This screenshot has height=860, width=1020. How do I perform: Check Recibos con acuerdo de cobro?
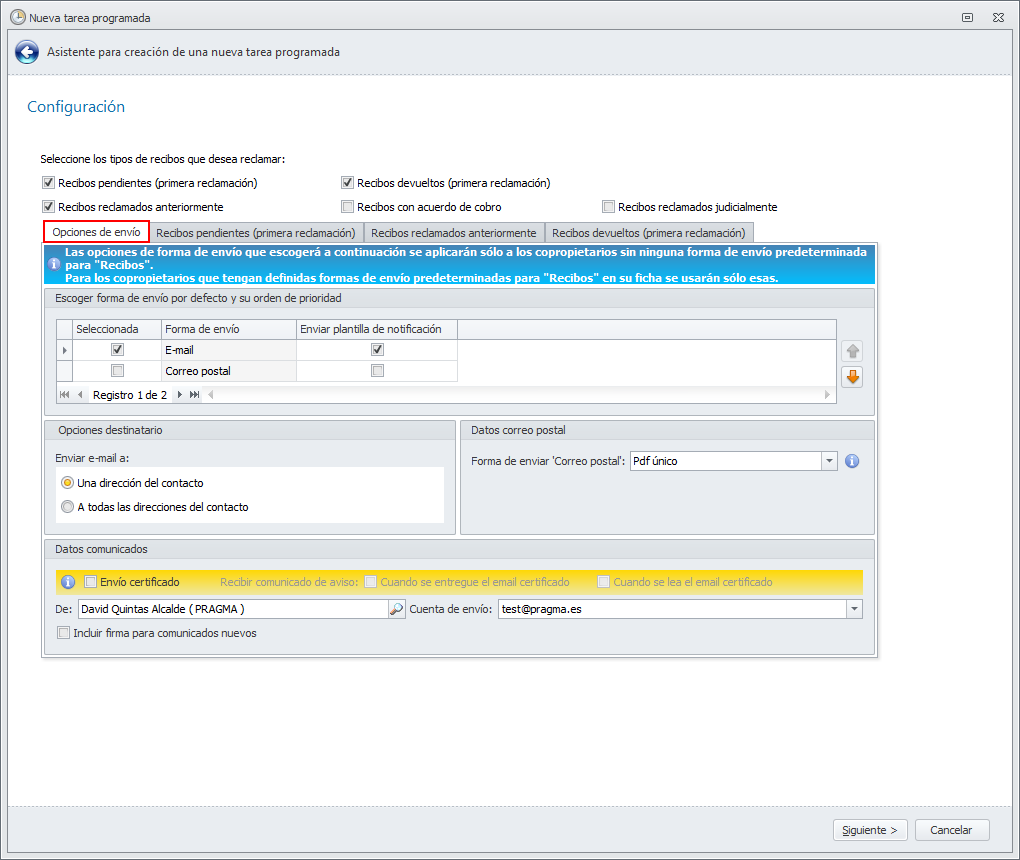click(x=347, y=207)
